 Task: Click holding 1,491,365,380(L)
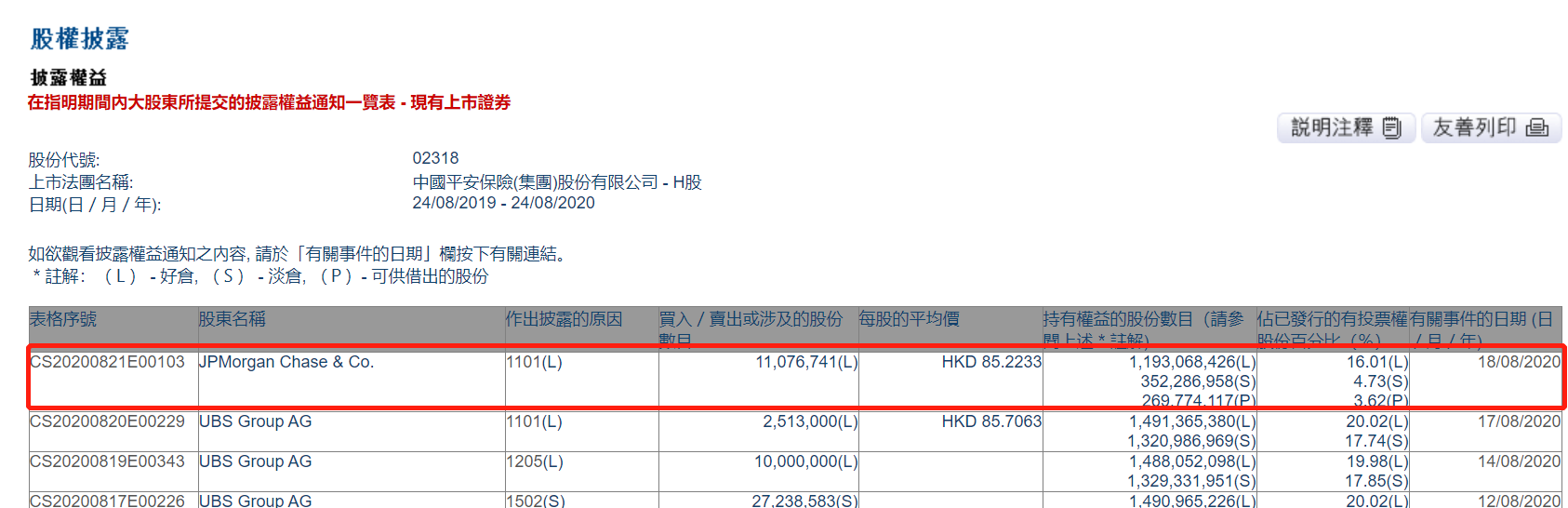(1192, 421)
